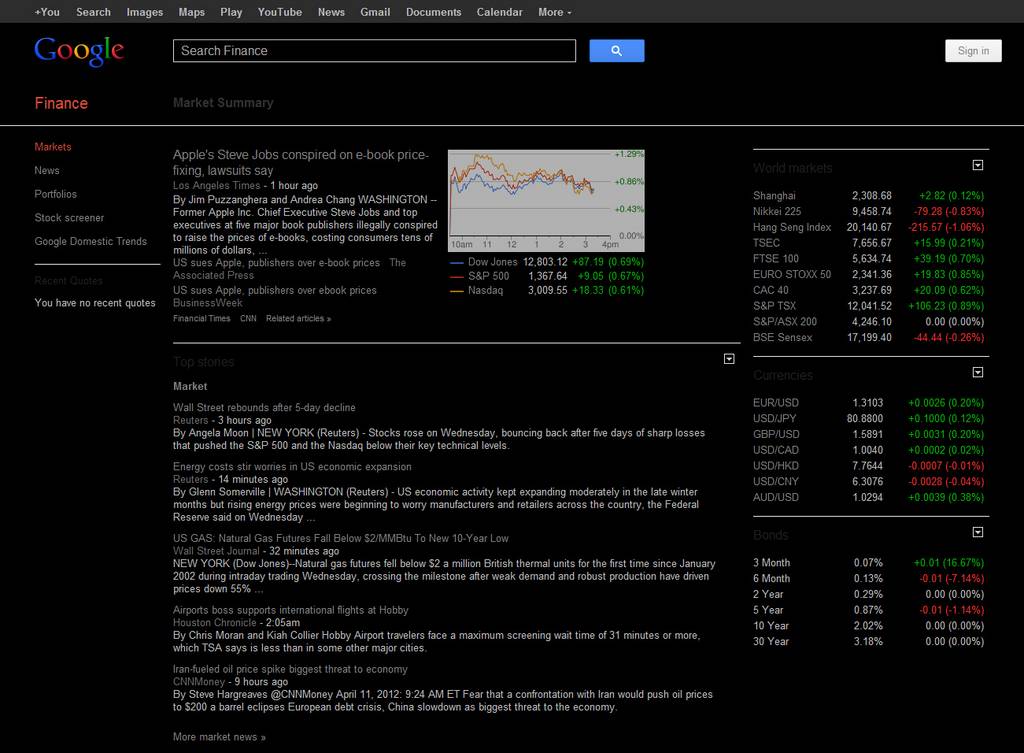Open EURO STOXX 50 row
This screenshot has width=1024, height=753.
click(x=792, y=274)
